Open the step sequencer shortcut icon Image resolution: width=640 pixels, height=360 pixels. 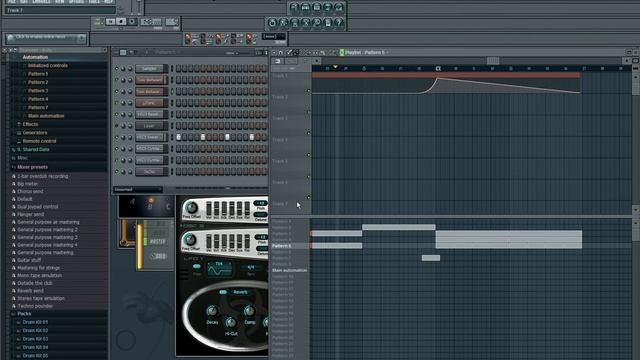[x=305, y=7]
